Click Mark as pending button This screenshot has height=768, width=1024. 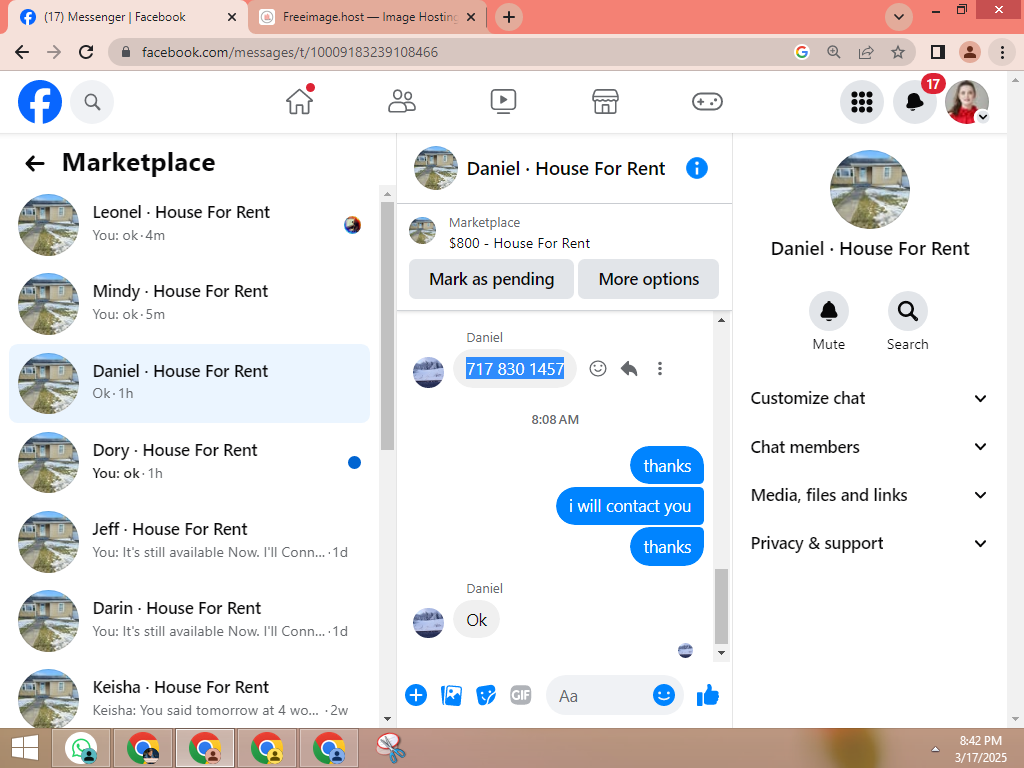(491, 280)
